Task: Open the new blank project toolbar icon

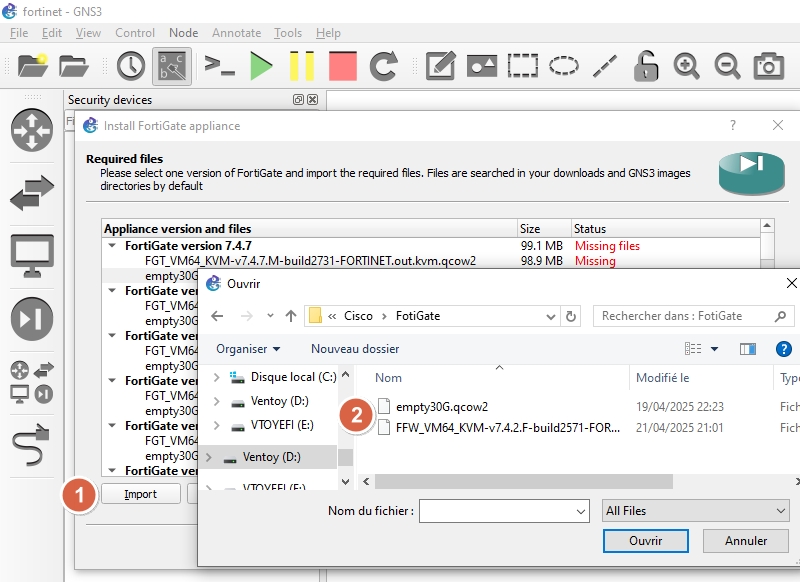Action: [33, 66]
